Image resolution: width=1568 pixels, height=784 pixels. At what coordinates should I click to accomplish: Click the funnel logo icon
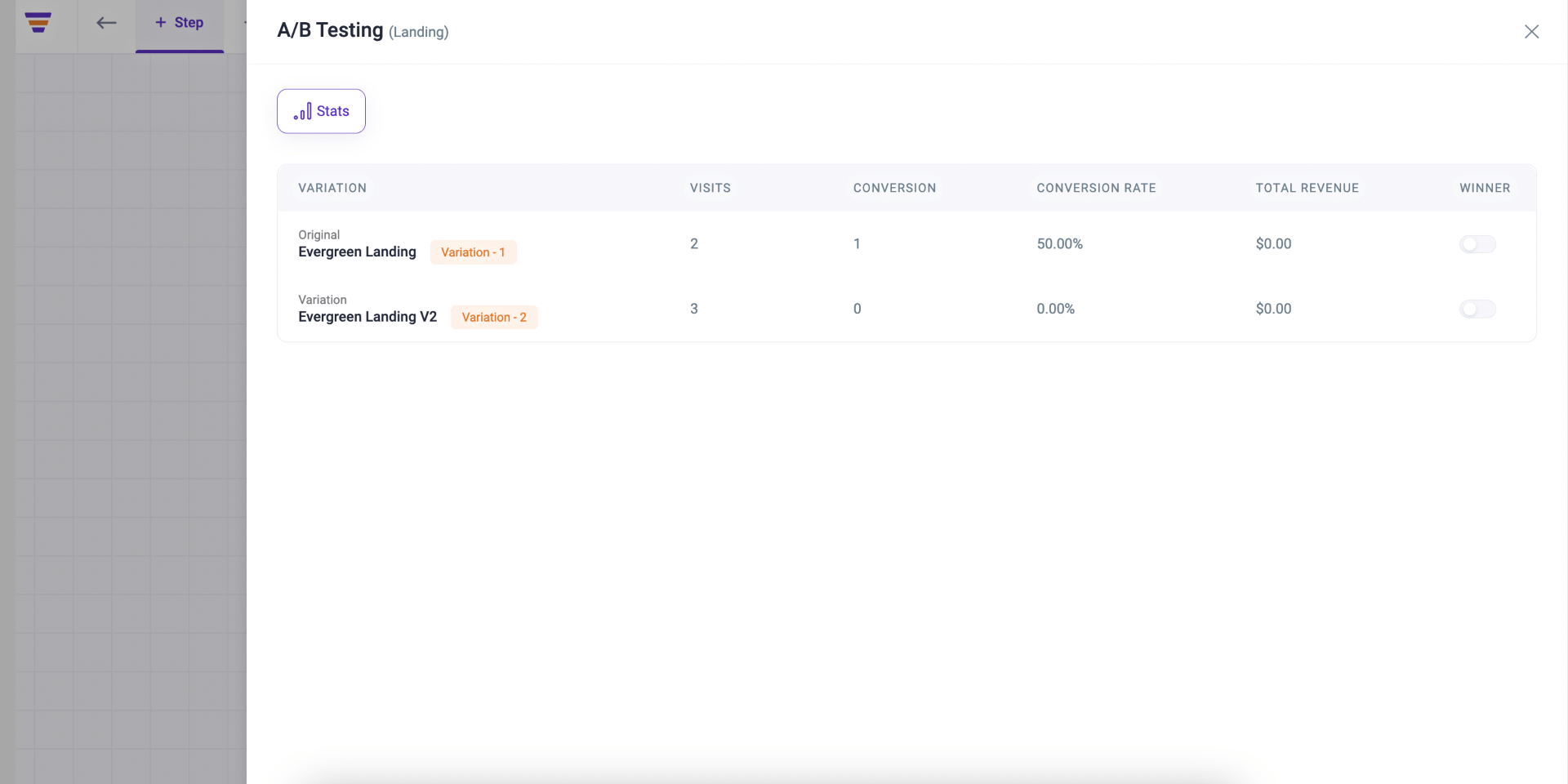click(x=38, y=23)
